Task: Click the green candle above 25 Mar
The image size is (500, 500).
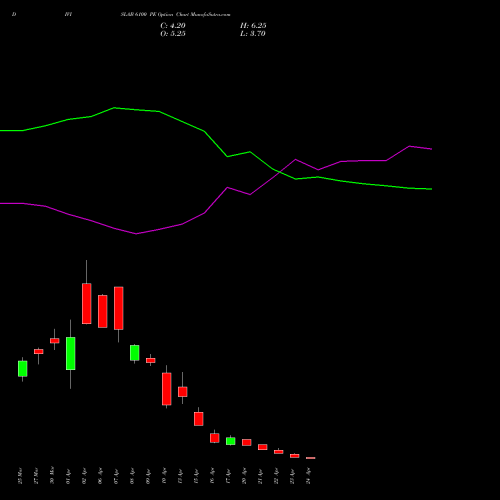Action: [x=23, y=369]
